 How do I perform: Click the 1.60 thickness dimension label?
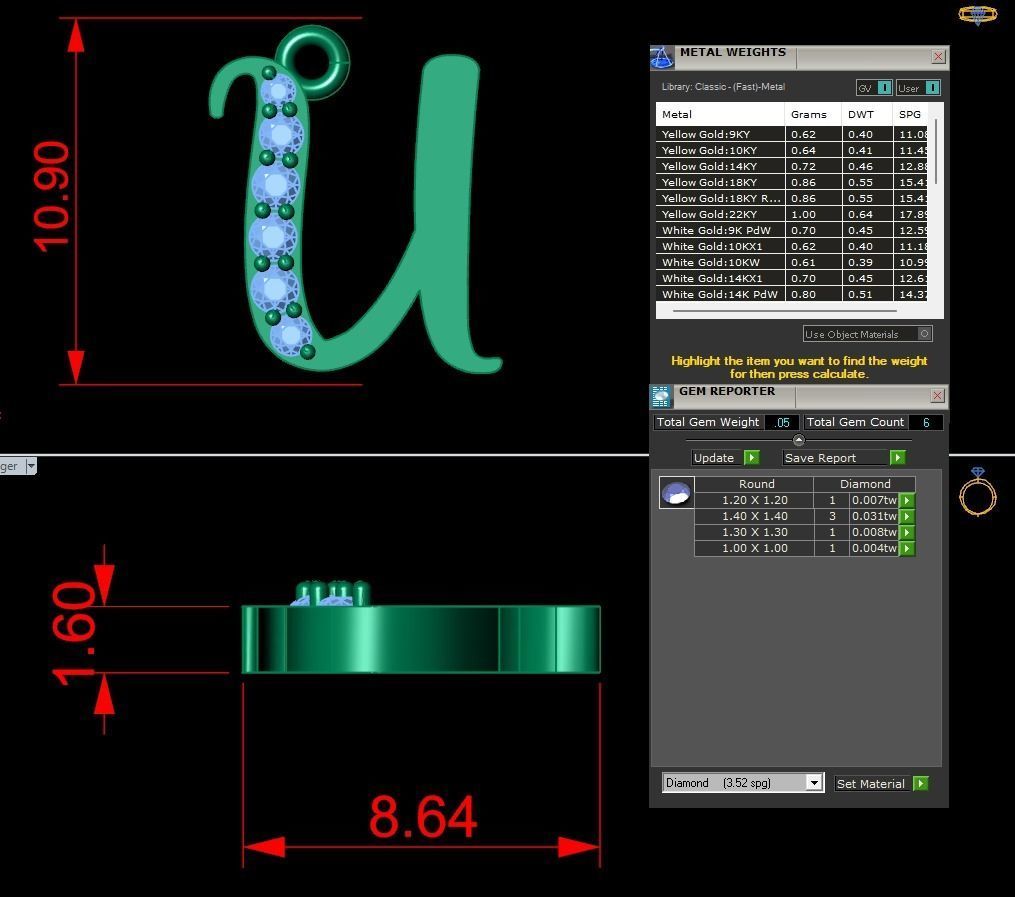[74, 633]
